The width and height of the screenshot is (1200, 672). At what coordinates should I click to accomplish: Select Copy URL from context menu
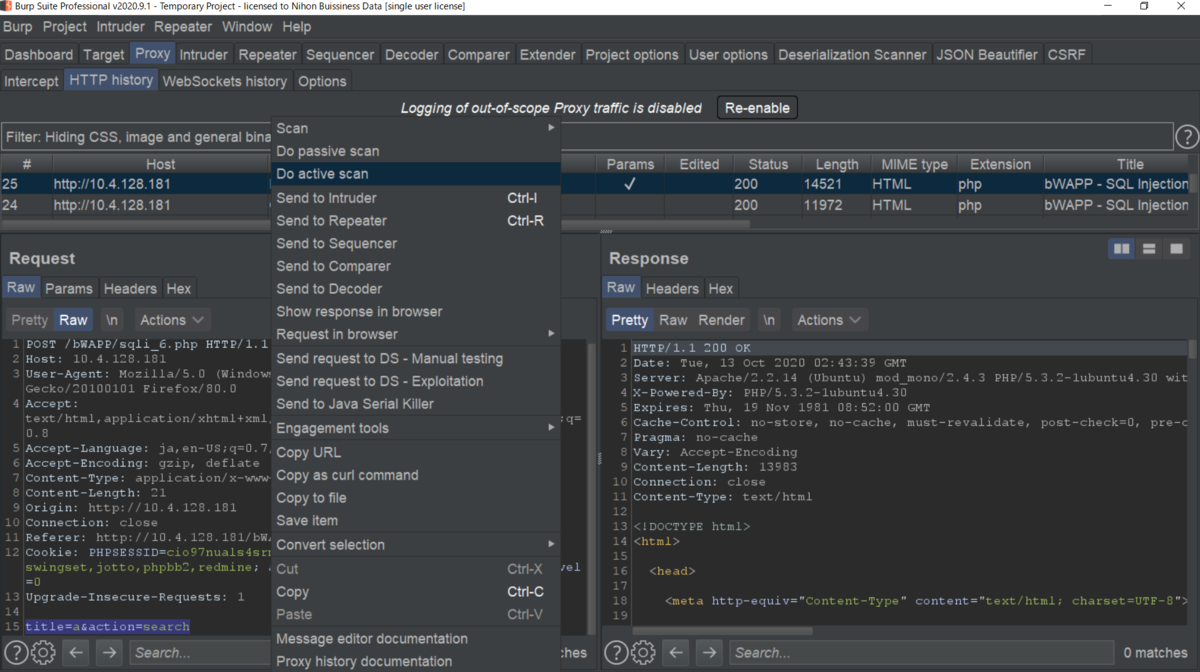point(415,452)
